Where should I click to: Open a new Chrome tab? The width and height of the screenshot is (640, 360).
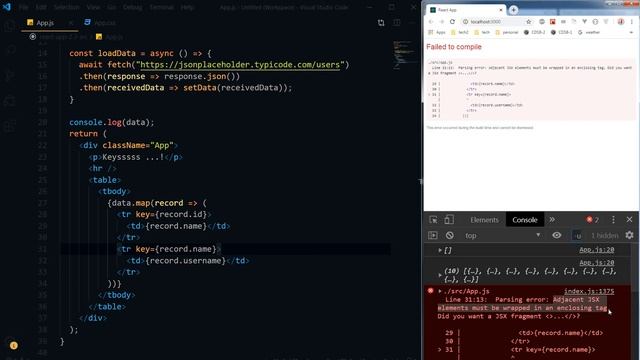[513, 10]
